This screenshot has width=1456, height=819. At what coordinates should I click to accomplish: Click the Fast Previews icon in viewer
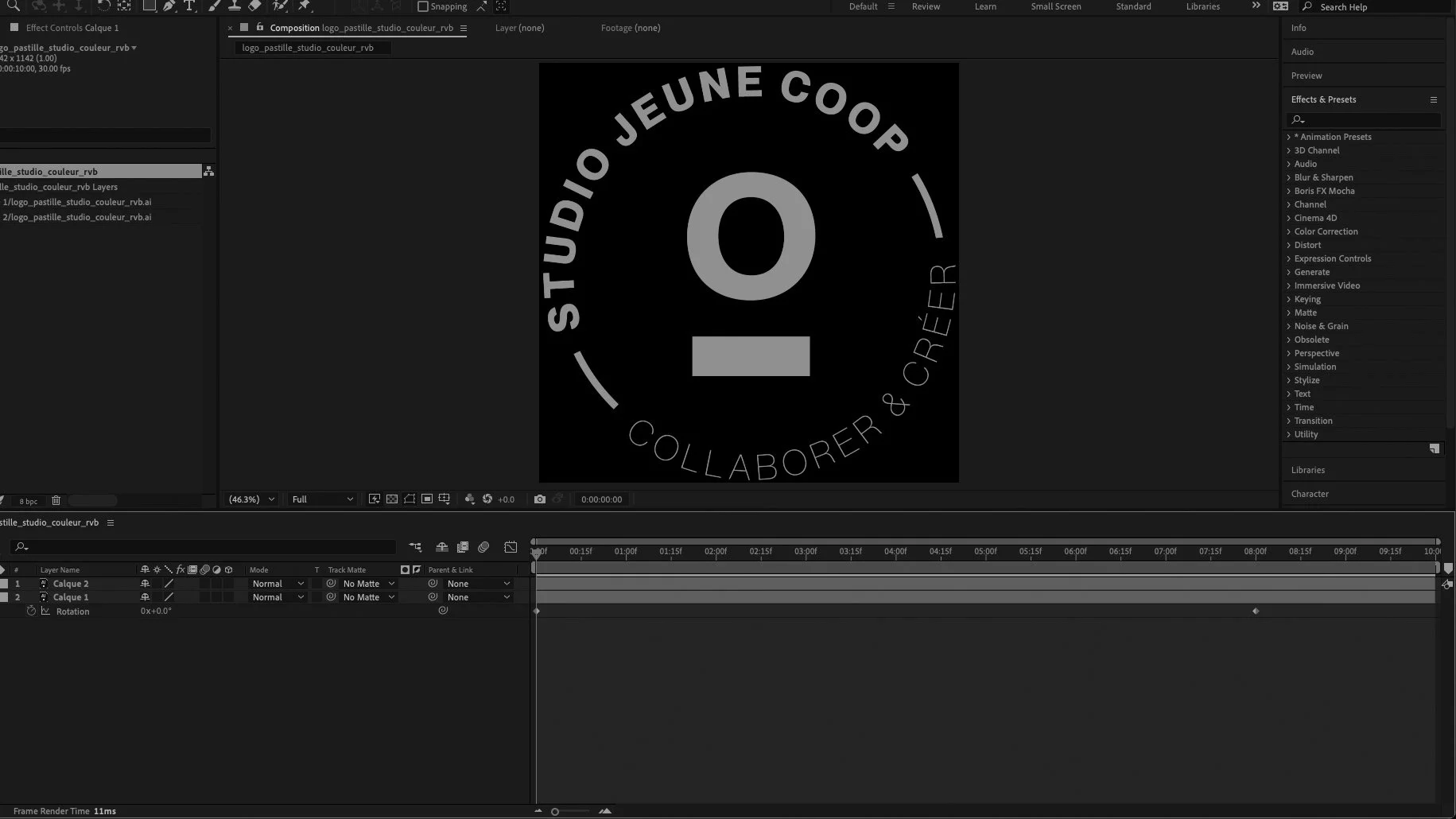point(375,499)
